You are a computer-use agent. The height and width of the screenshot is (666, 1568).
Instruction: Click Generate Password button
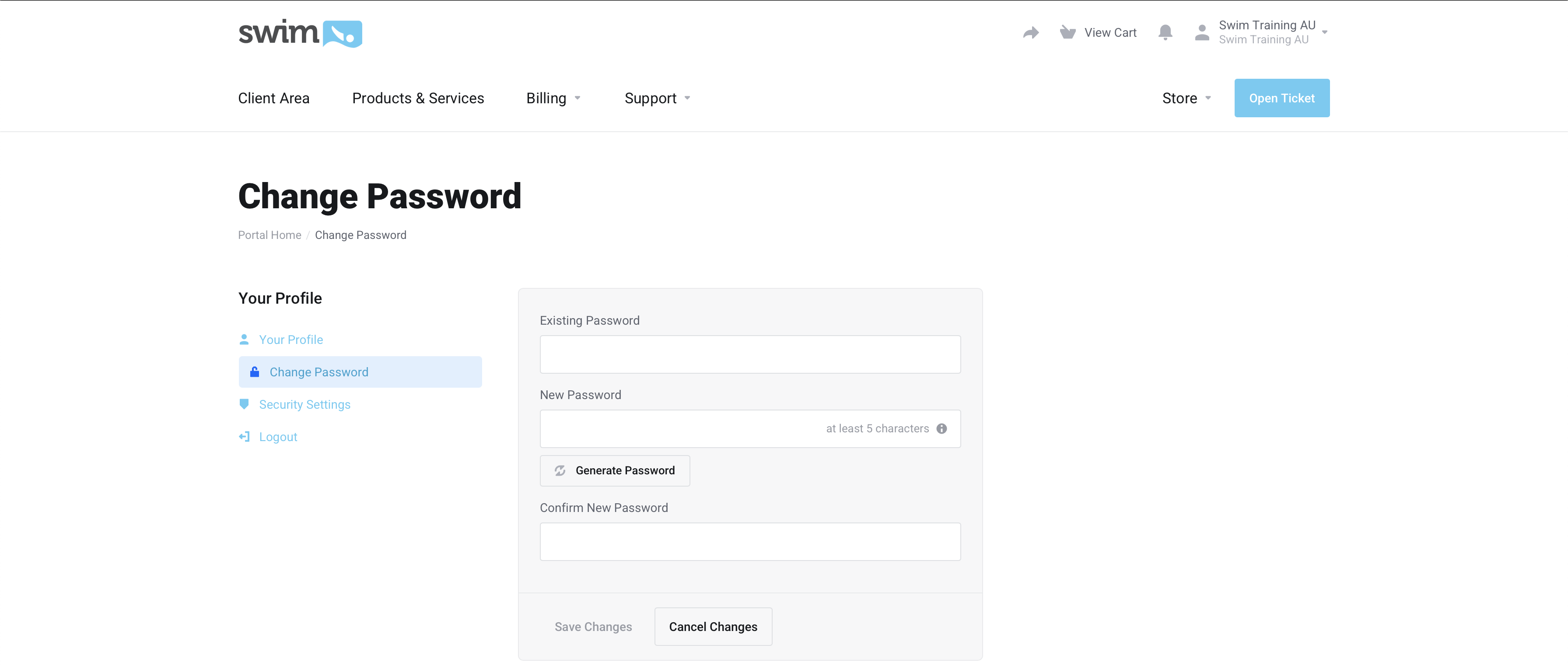pyautogui.click(x=615, y=470)
